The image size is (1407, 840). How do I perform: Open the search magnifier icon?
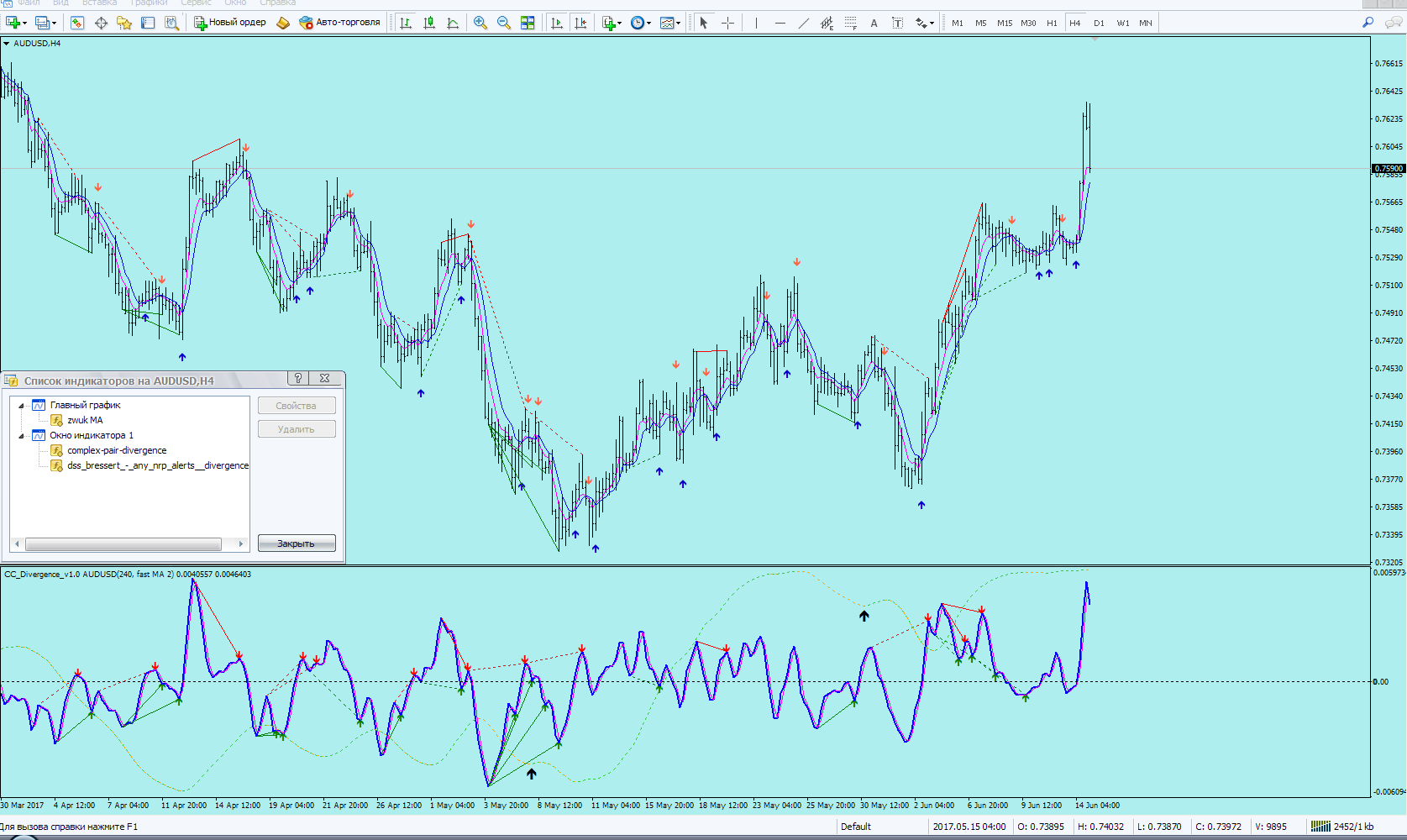[1368, 23]
